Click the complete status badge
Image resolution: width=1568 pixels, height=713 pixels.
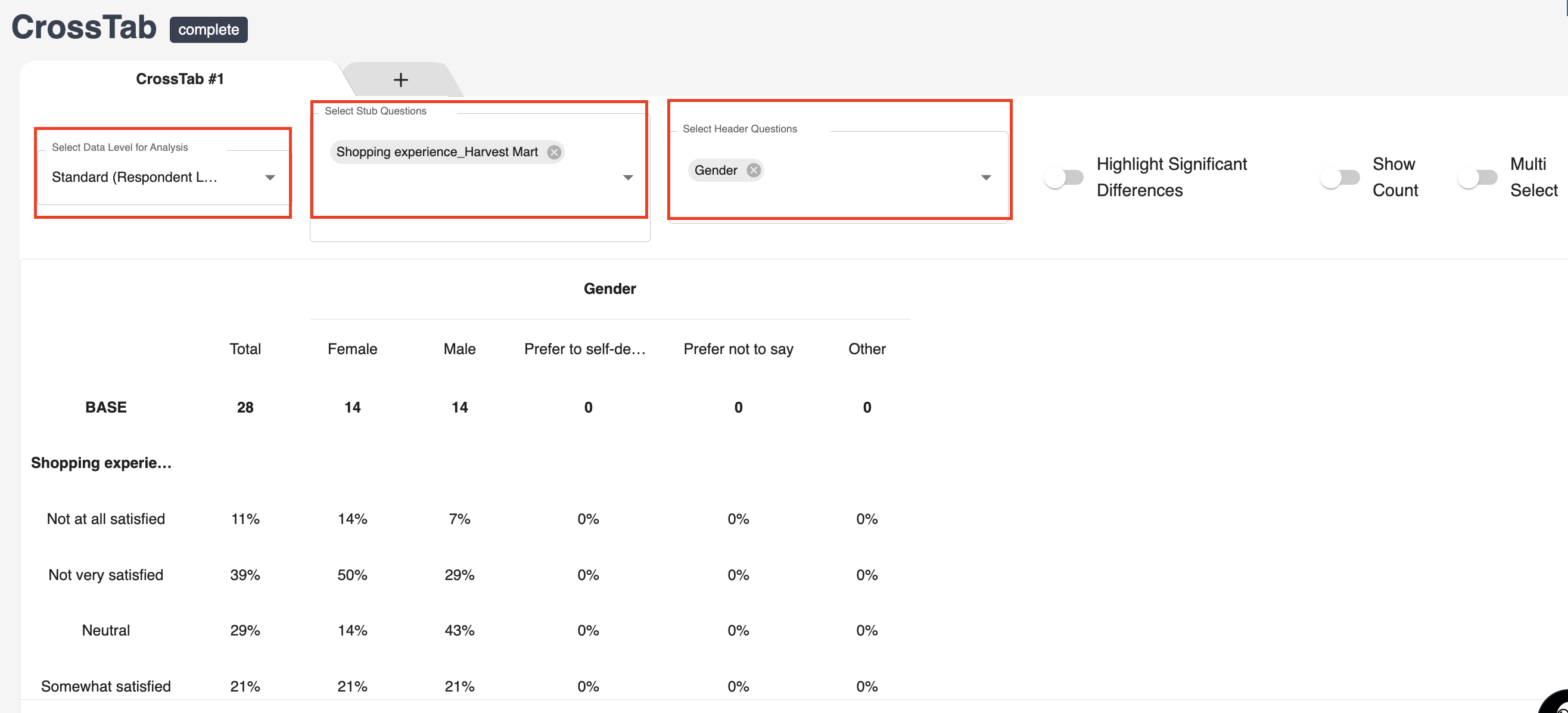208,30
